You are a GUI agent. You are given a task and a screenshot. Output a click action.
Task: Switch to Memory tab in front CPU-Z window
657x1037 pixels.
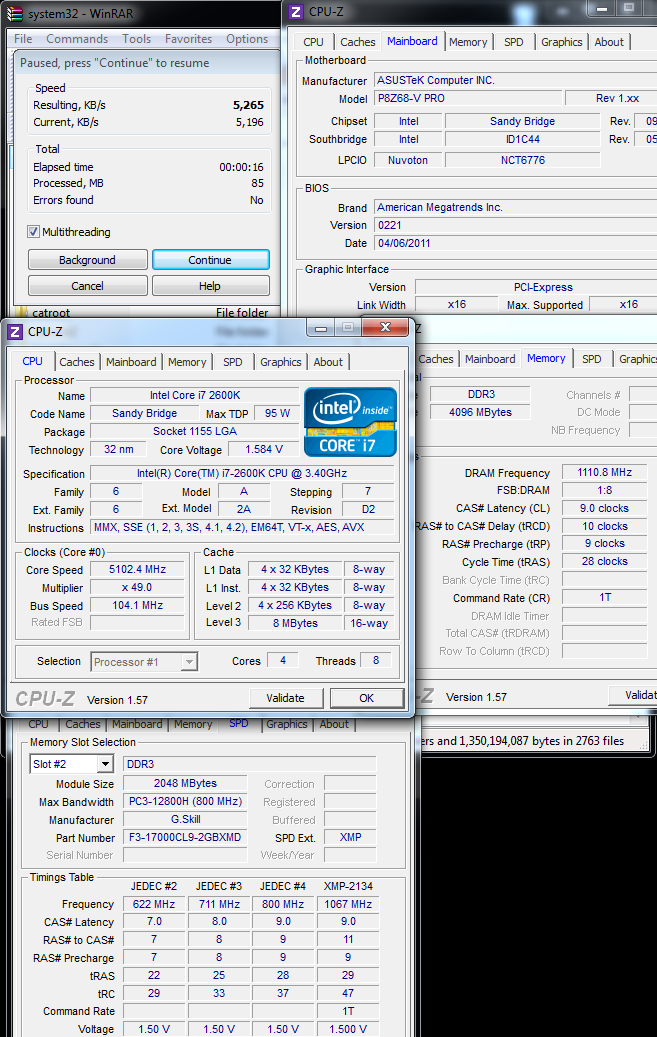pos(187,362)
